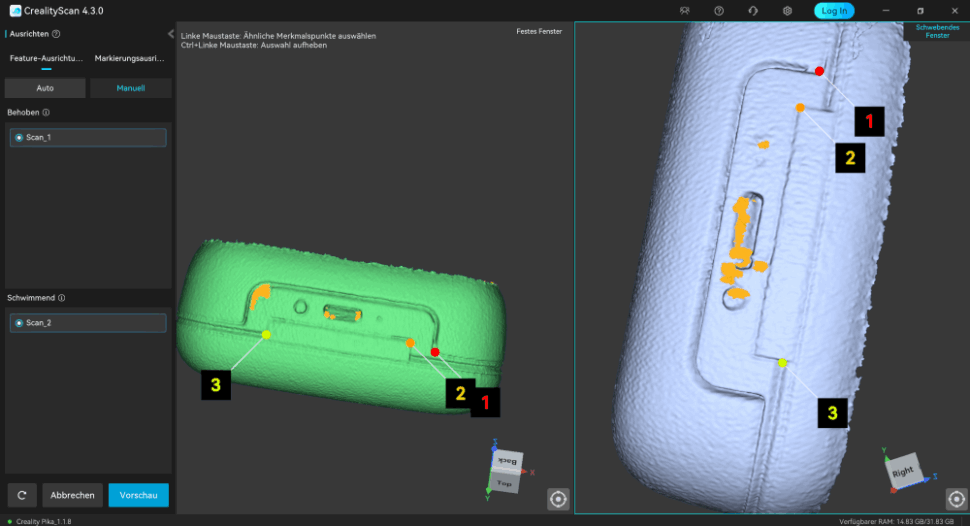970x526 pixels.
Task: Close the CrealityScan window
Action: 955,11
